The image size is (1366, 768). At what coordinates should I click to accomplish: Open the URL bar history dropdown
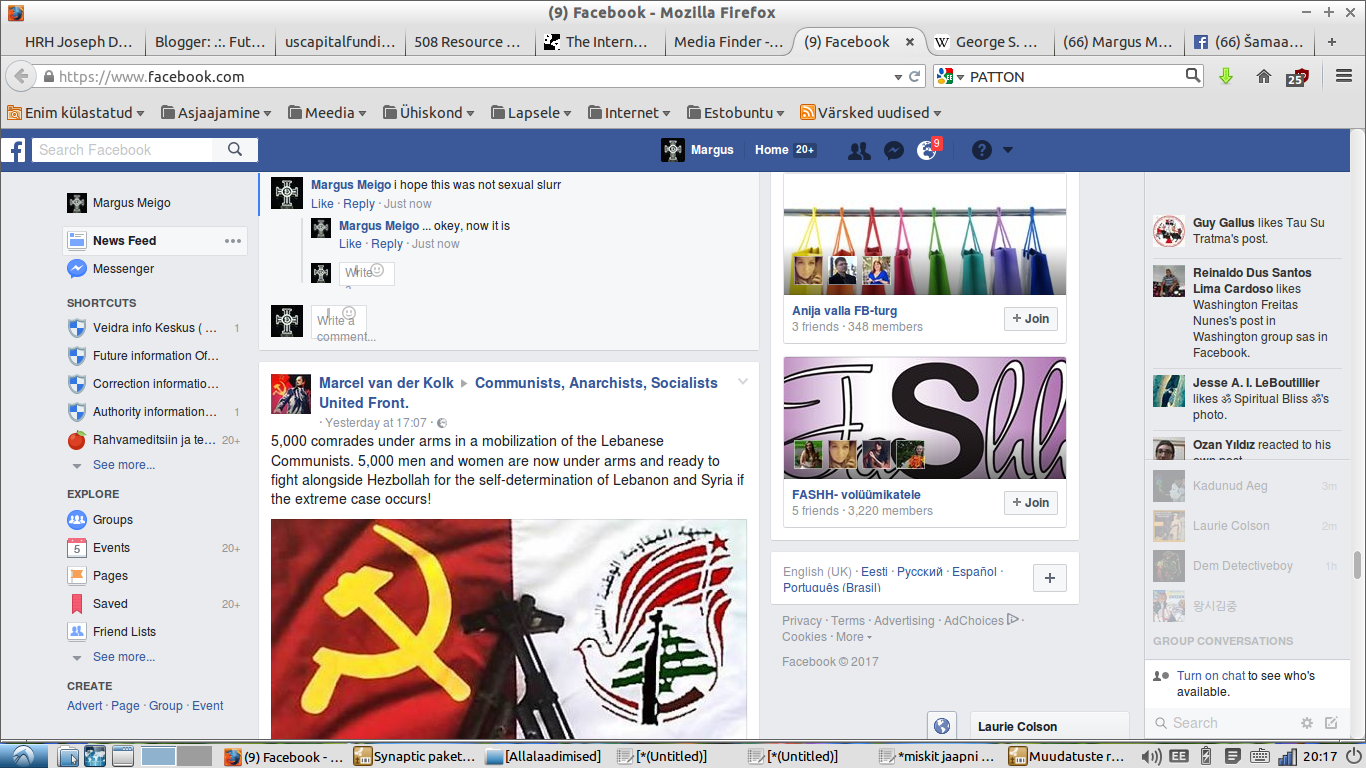[x=898, y=76]
